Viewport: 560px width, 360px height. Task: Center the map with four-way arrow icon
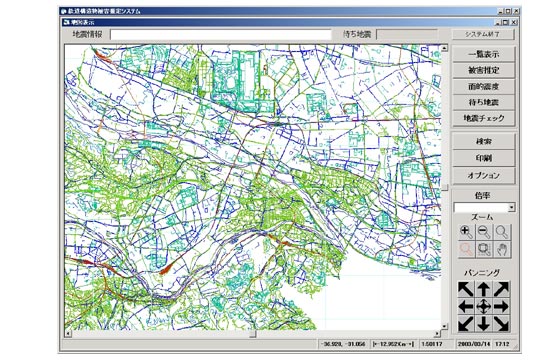pos(484,306)
